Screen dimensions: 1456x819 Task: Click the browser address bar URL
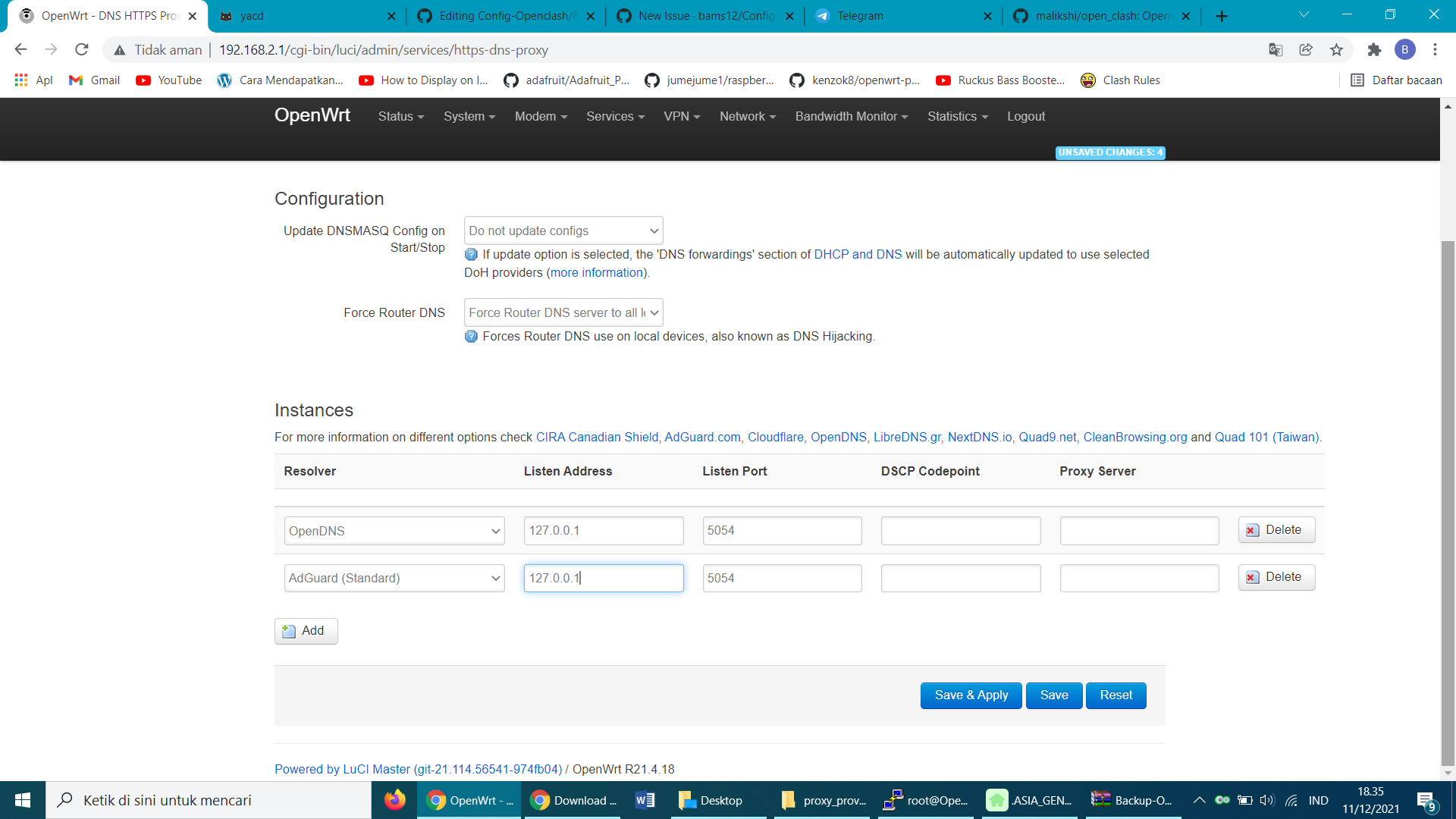(x=384, y=50)
